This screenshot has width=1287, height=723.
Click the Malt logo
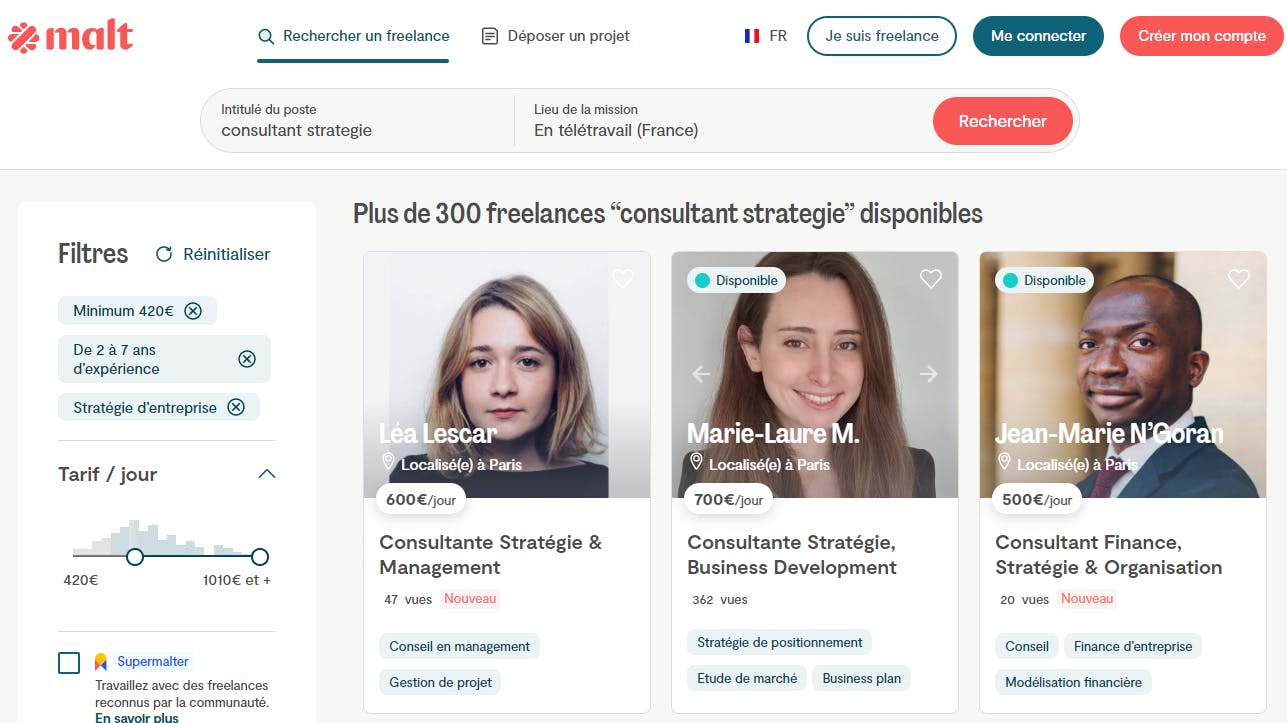point(70,35)
